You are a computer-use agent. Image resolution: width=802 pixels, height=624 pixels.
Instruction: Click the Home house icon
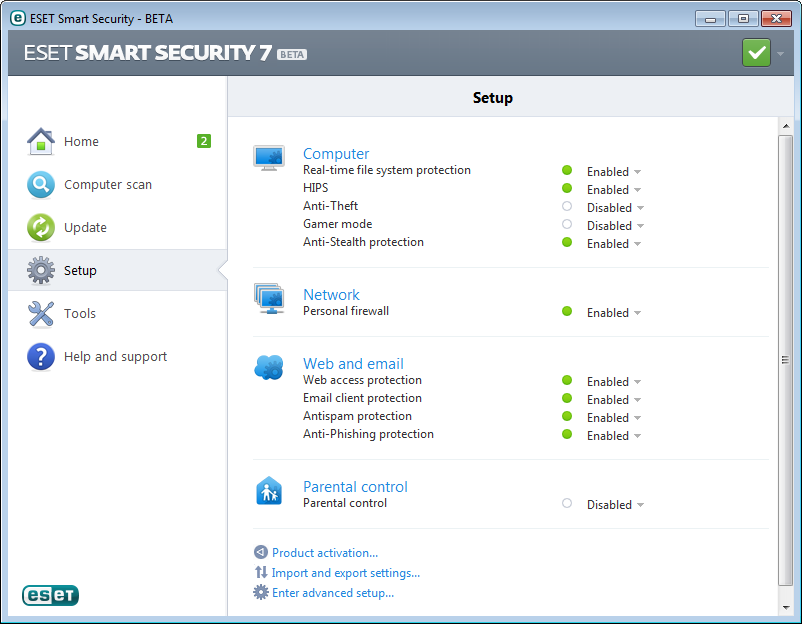pos(41,142)
